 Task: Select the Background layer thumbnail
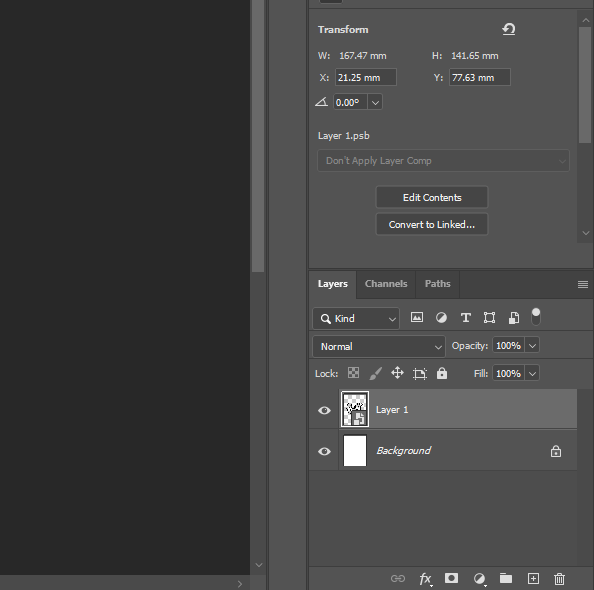click(x=355, y=451)
